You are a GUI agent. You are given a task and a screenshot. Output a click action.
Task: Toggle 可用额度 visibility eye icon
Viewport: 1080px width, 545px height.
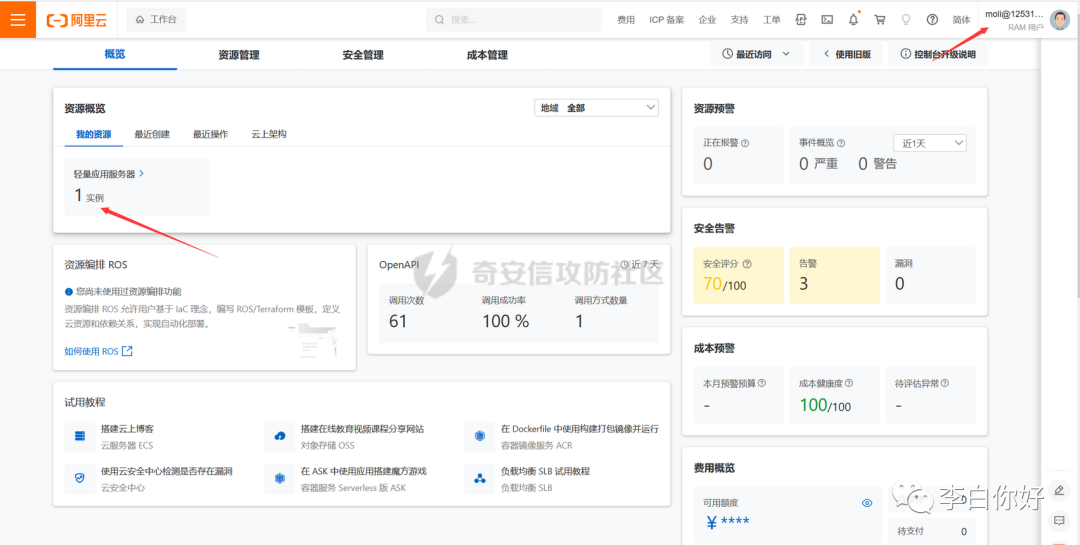867,503
